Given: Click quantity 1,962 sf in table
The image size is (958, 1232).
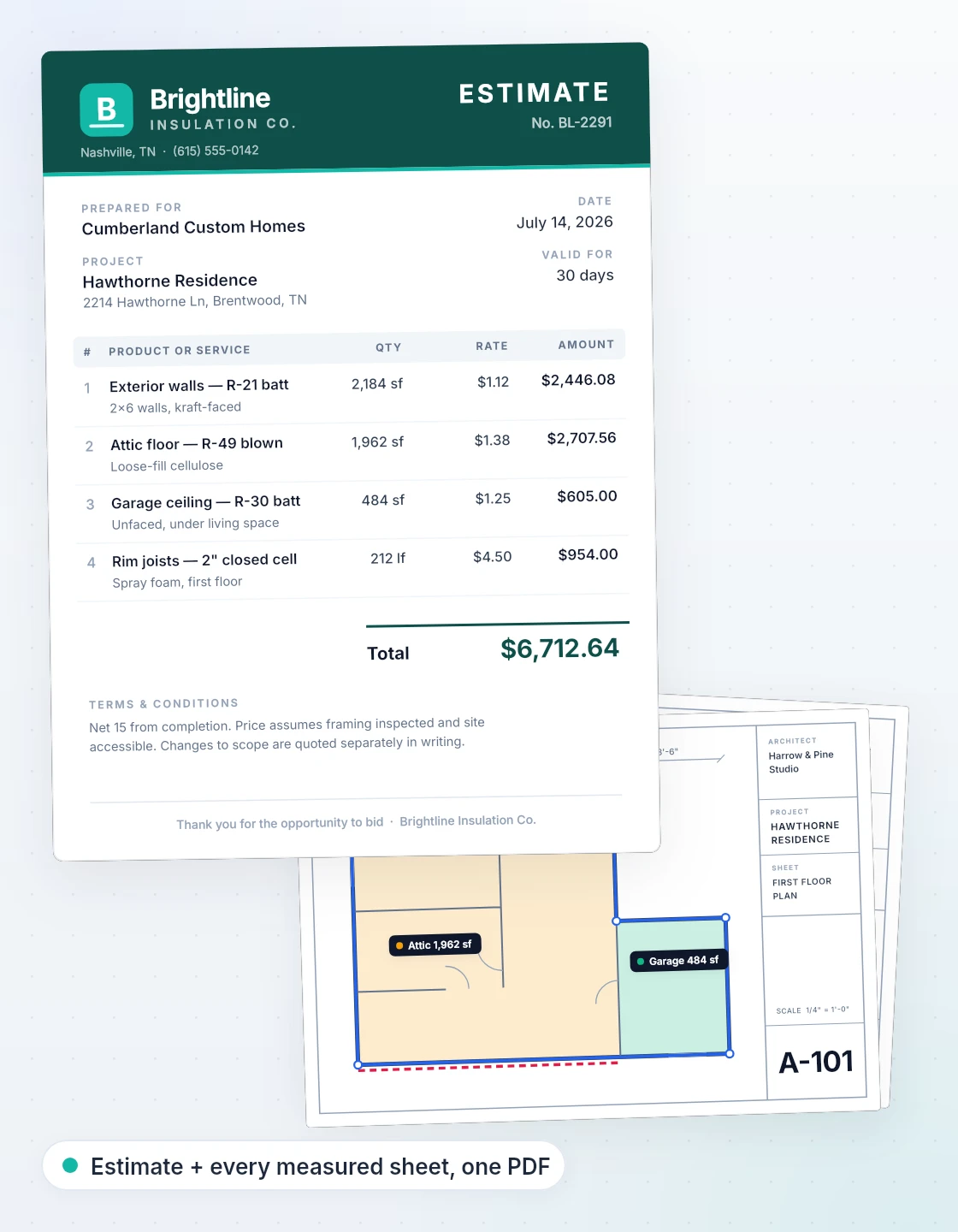Looking at the screenshot, I should pos(377,442).
